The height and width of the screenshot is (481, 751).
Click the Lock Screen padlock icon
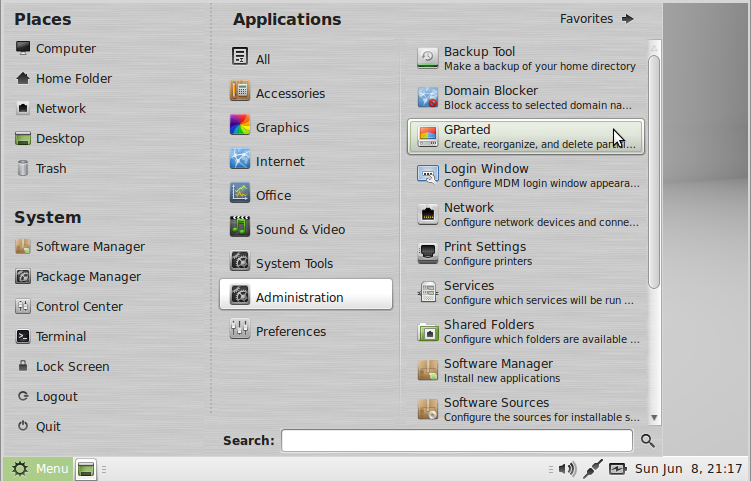[x=23, y=366]
